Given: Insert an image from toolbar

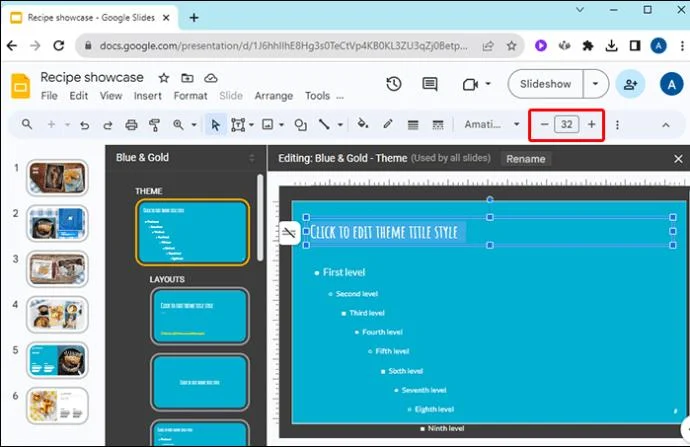Looking at the screenshot, I should tap(268, 125).
